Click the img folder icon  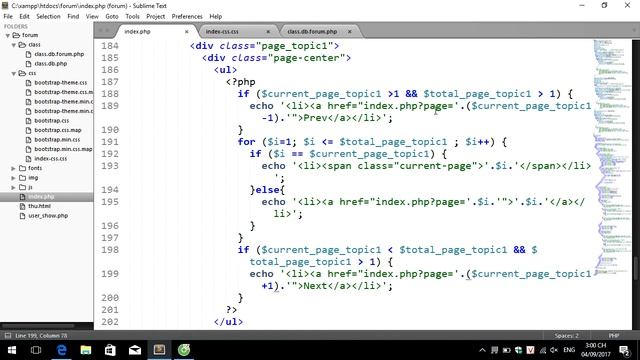click(22, 178)
